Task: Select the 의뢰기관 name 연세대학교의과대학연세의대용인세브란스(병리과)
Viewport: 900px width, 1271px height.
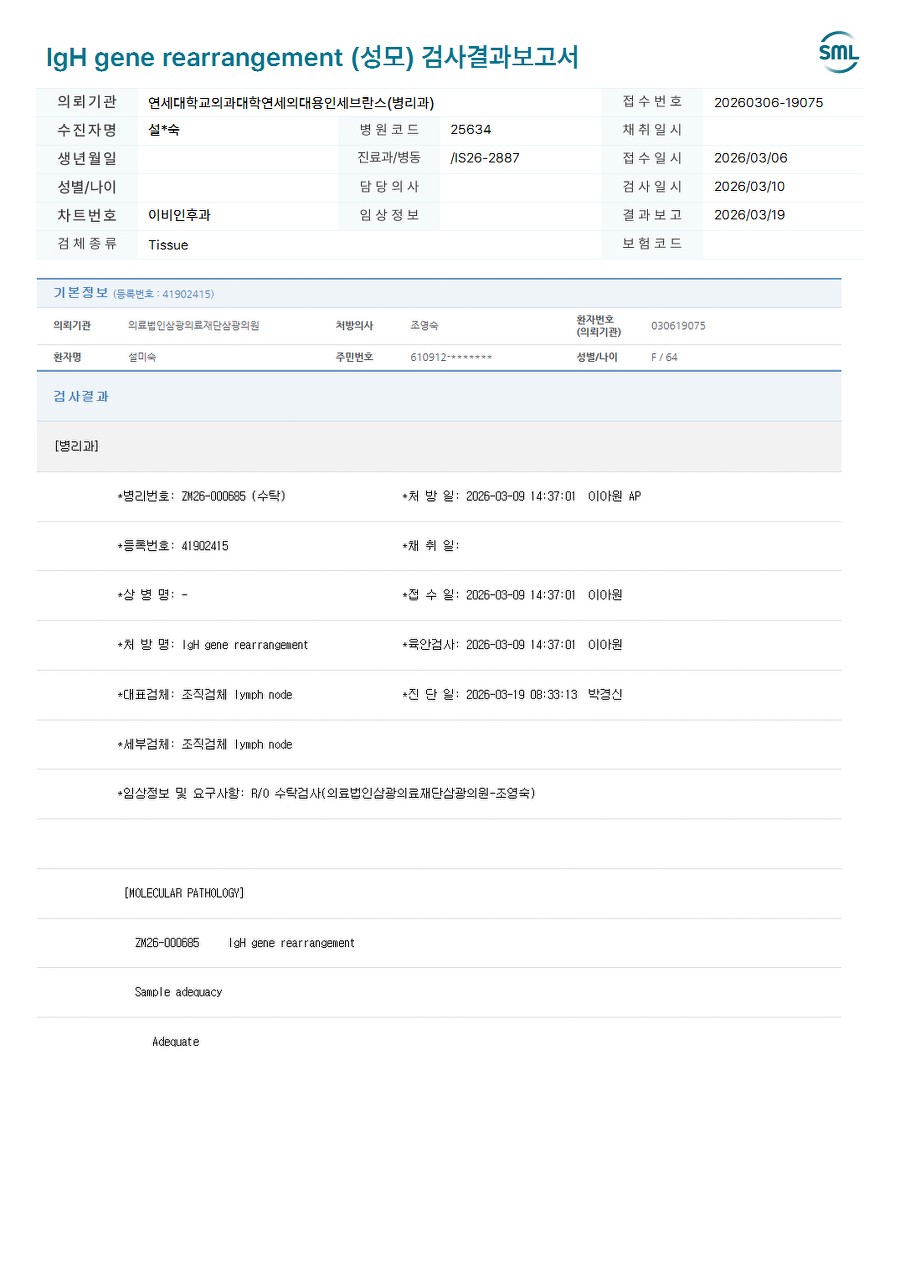Action: [x=291, y=102]
